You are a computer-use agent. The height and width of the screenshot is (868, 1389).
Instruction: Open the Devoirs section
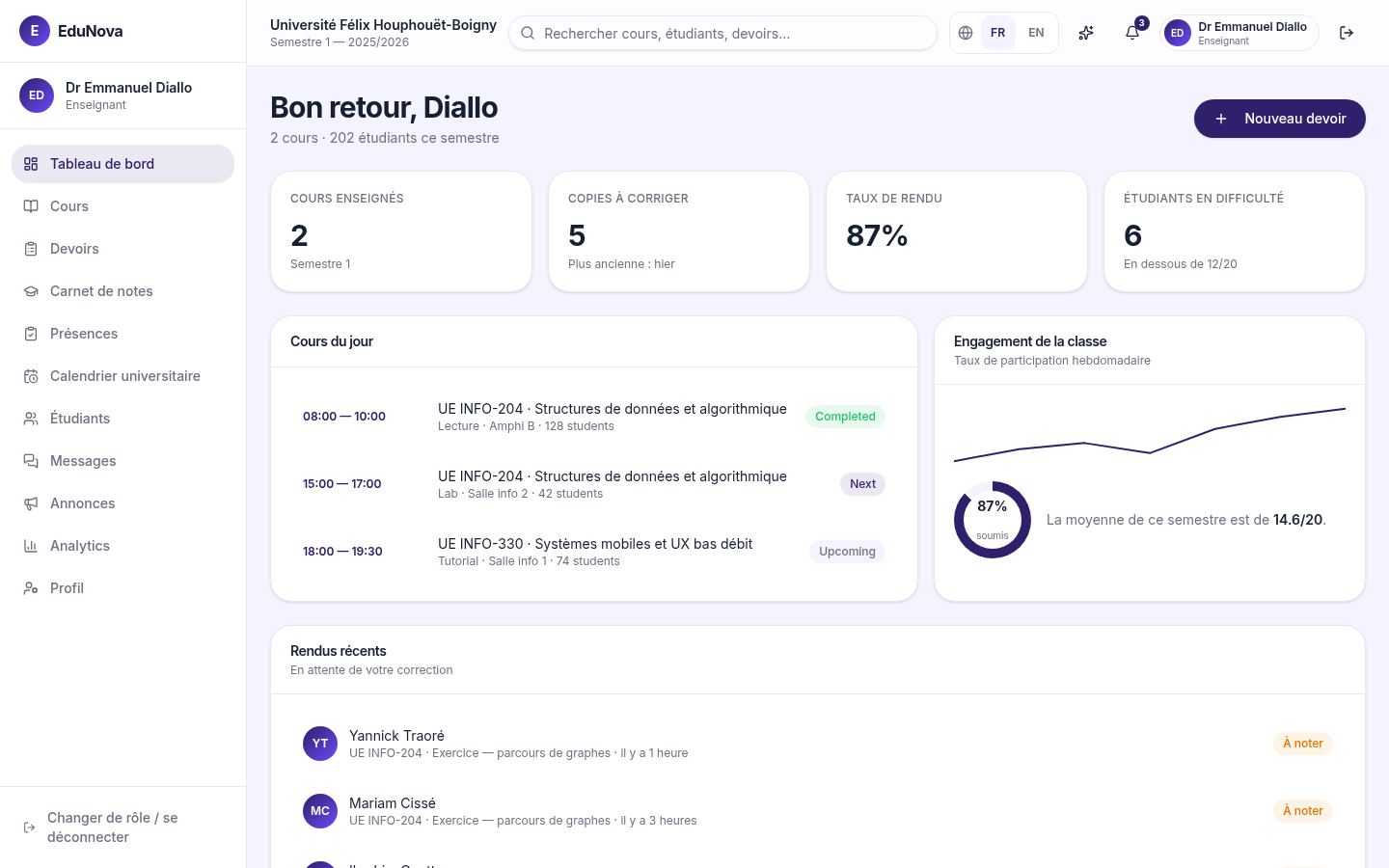click(x=123, y=249)
